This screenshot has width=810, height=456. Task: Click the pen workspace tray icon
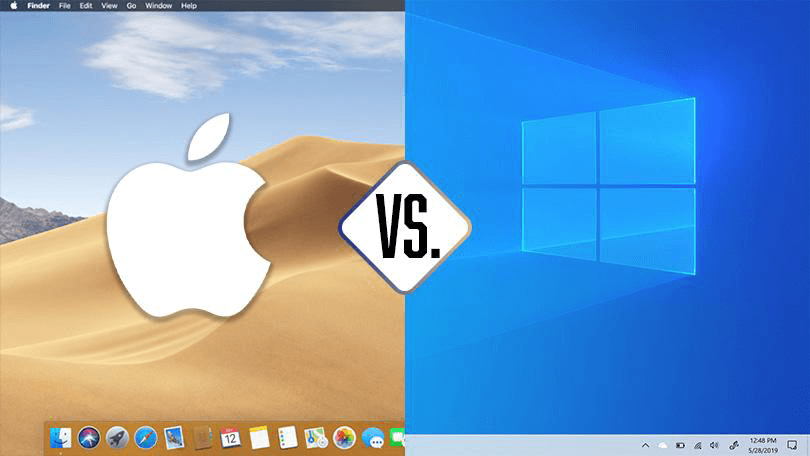[x=734, y=445]
